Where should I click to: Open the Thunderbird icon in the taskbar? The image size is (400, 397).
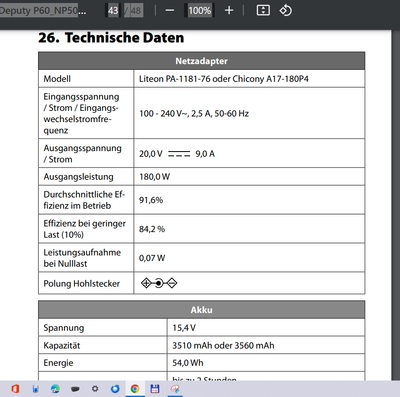click(x=115, y=389)
